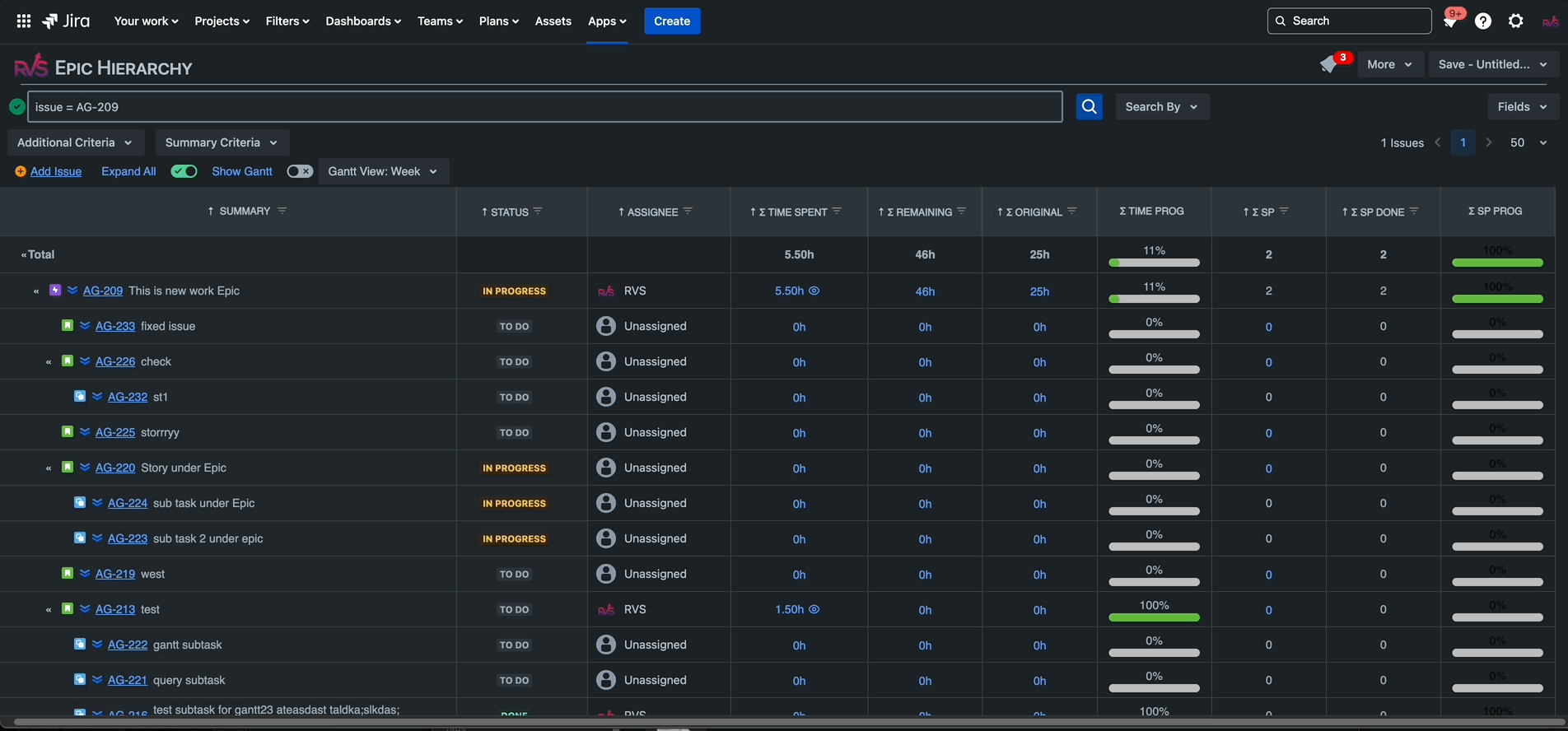Open the Additional Criteria dropdown
The height and width of the screenshot is (731, 1568).
(x=76, y=142)
